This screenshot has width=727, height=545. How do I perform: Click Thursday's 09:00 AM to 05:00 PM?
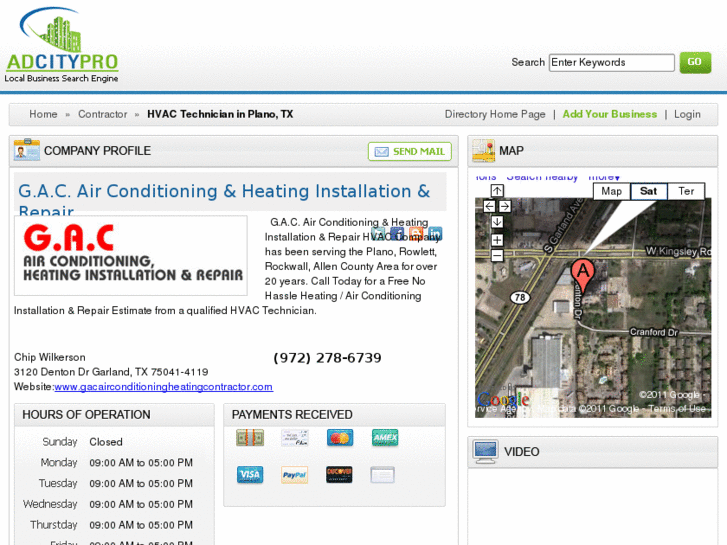[141, 525]
